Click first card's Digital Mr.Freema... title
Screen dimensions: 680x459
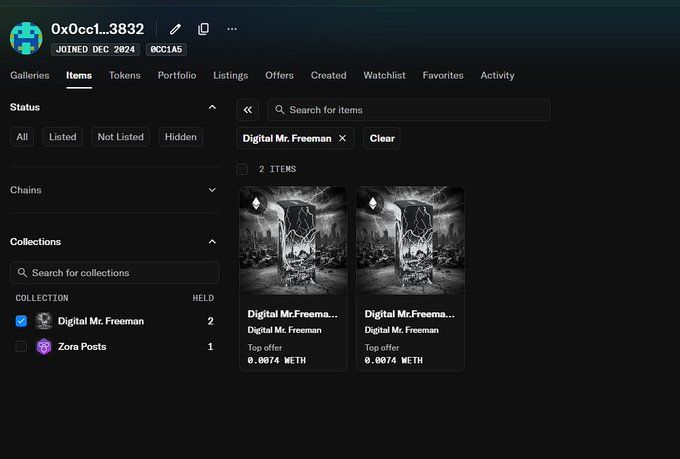(292, 314)
